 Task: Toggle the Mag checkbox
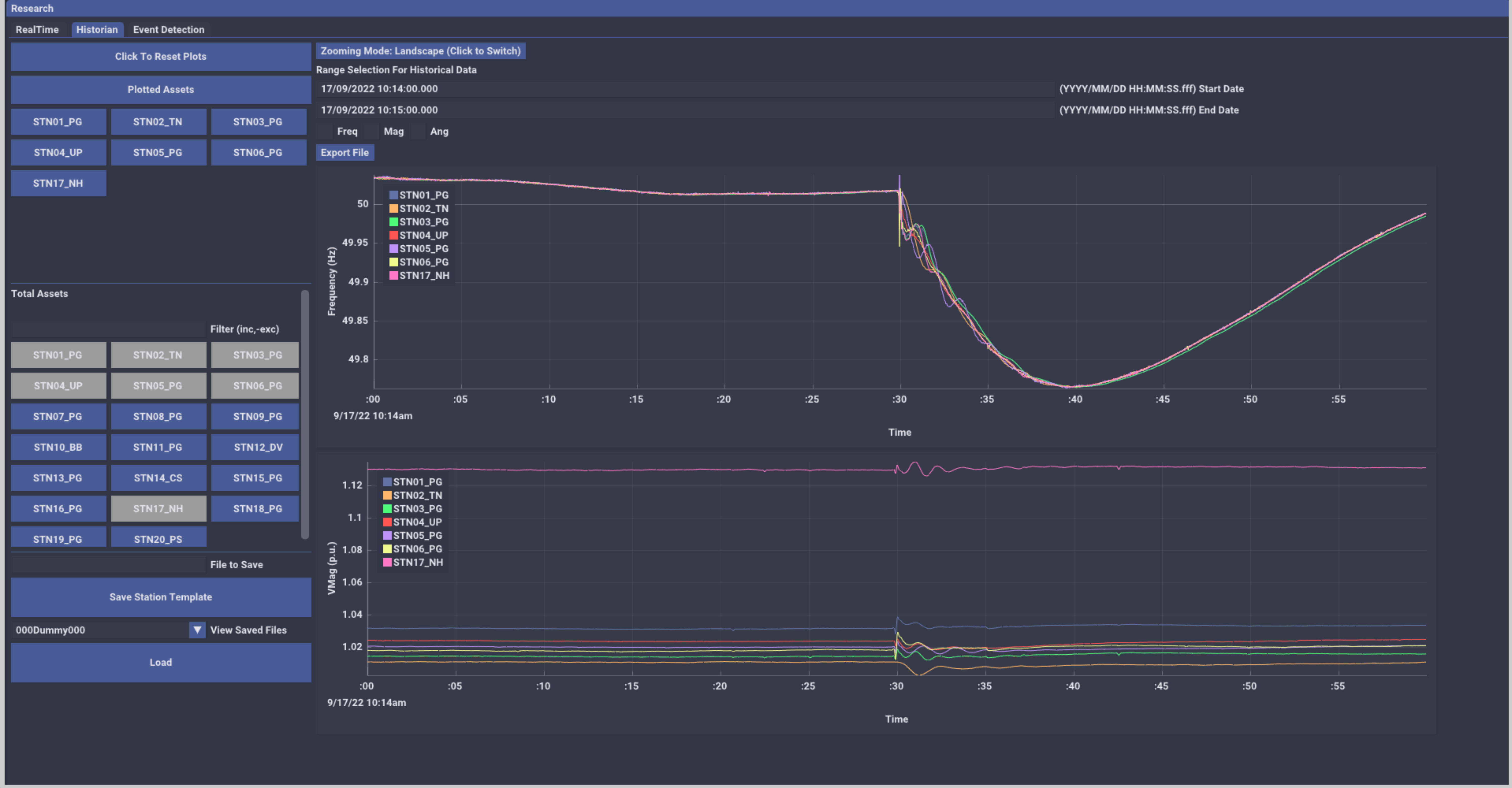click(x=371, y=131)
